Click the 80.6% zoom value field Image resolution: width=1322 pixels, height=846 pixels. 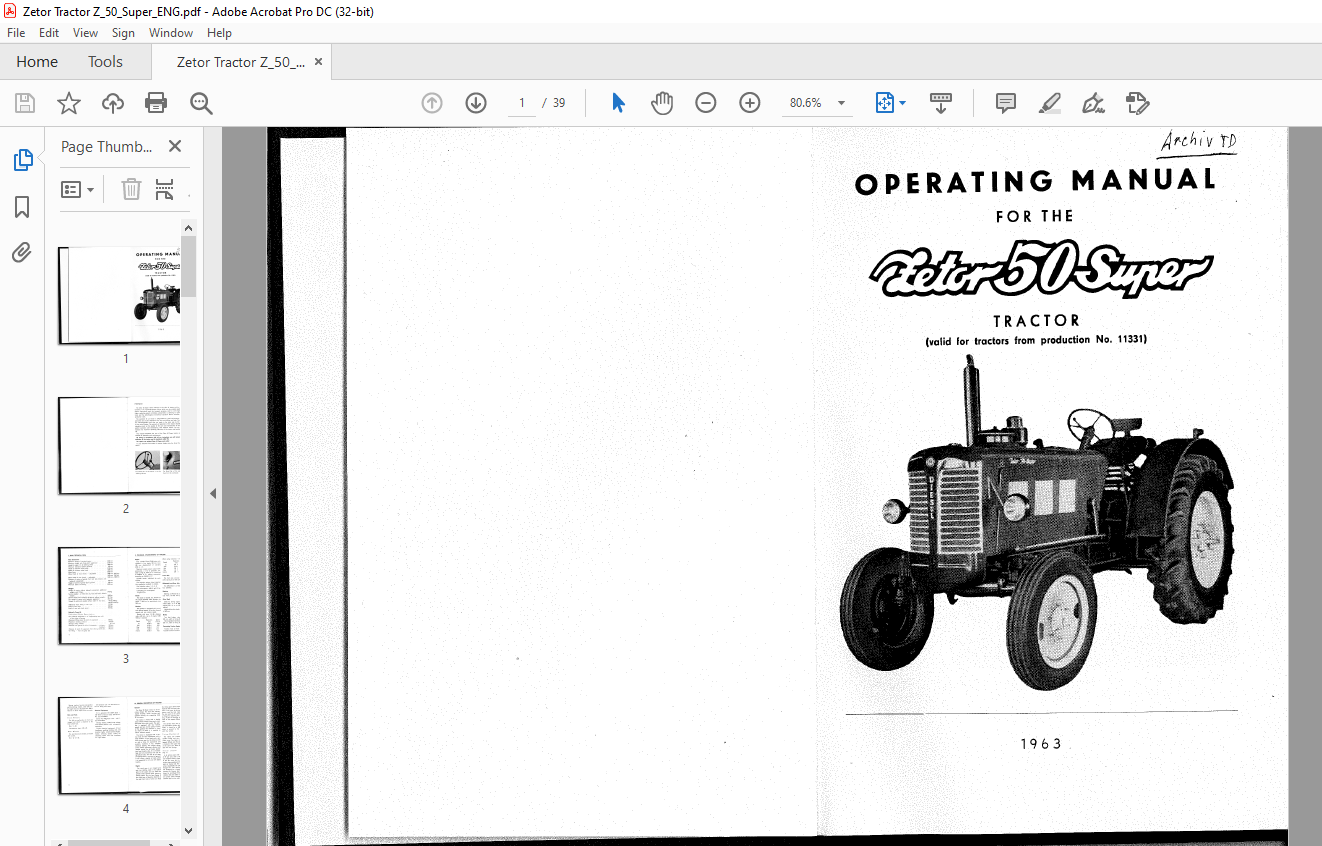(x=805, y=103)
